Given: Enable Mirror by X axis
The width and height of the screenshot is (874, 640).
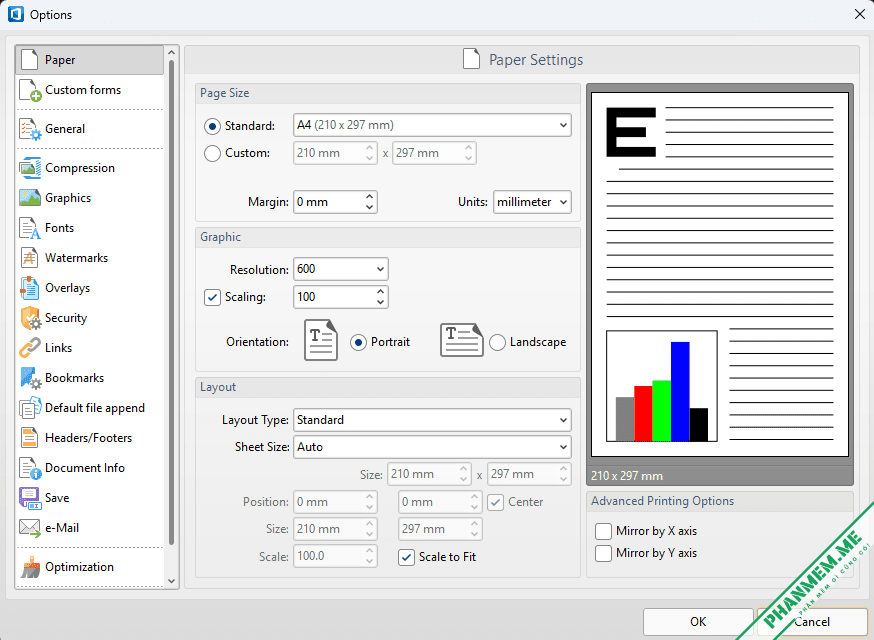Looking at the screenshot, I should point(603,531).
